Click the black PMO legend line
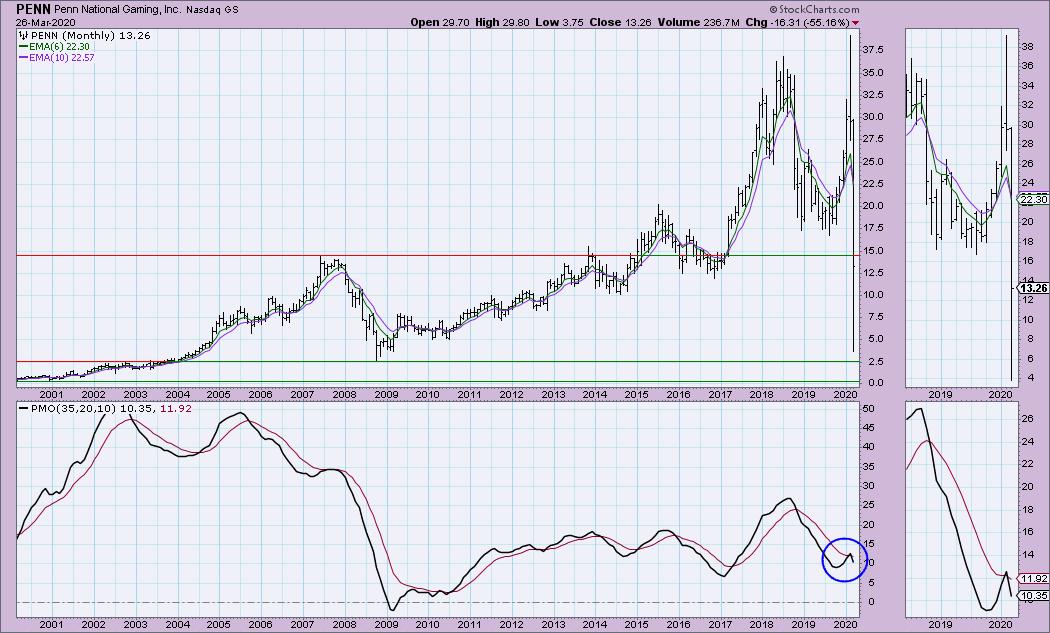 pyautogui.click(x=23, y=408)
